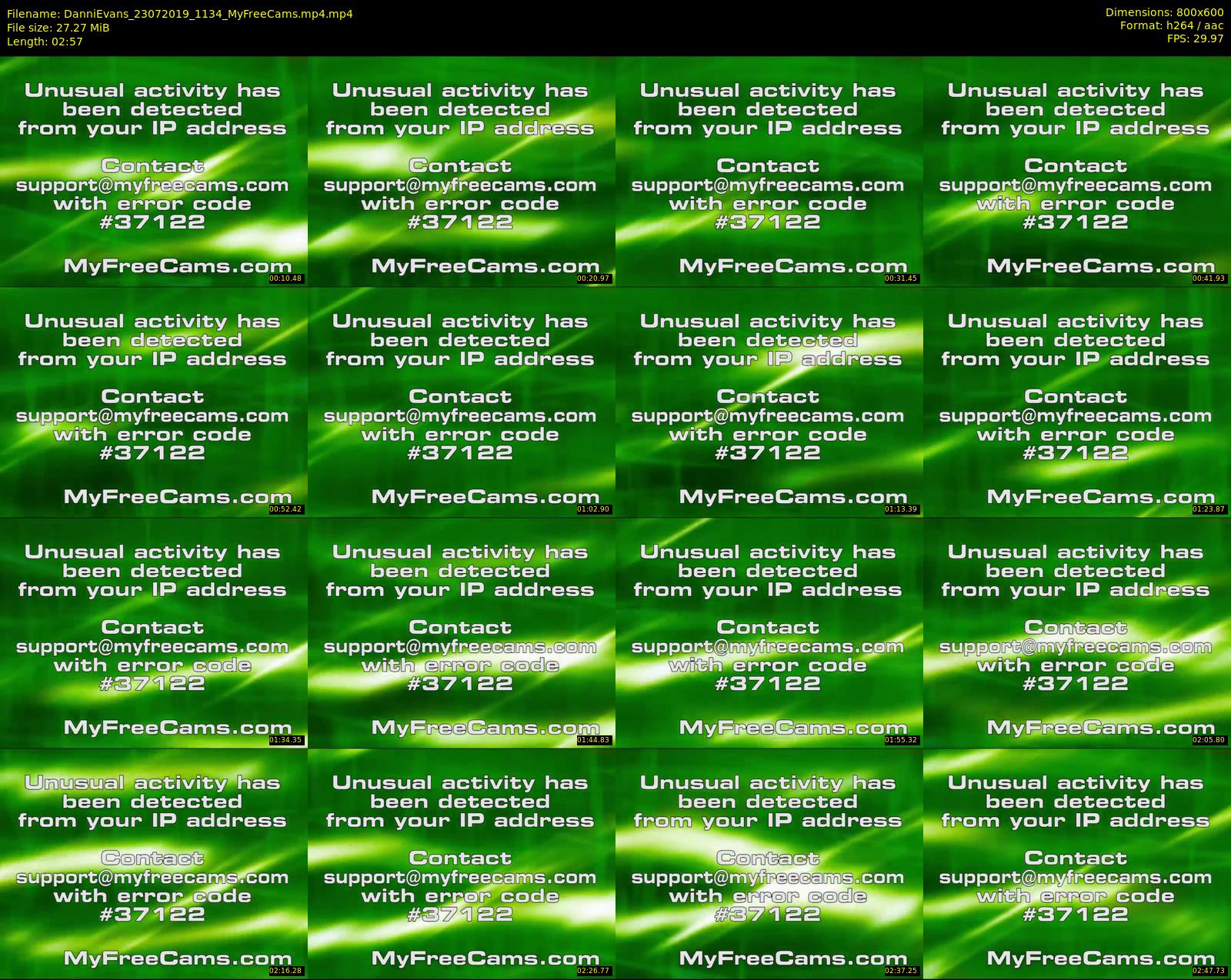
Task: Click the frame thumbnail stamped 01:55.32
Action: click(x=769, y=632)
